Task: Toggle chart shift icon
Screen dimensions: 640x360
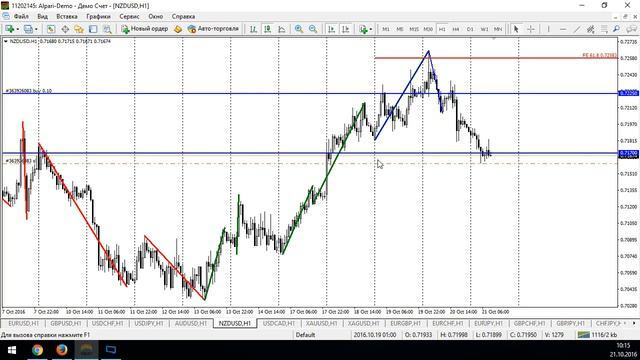Action: click(345, 29)
